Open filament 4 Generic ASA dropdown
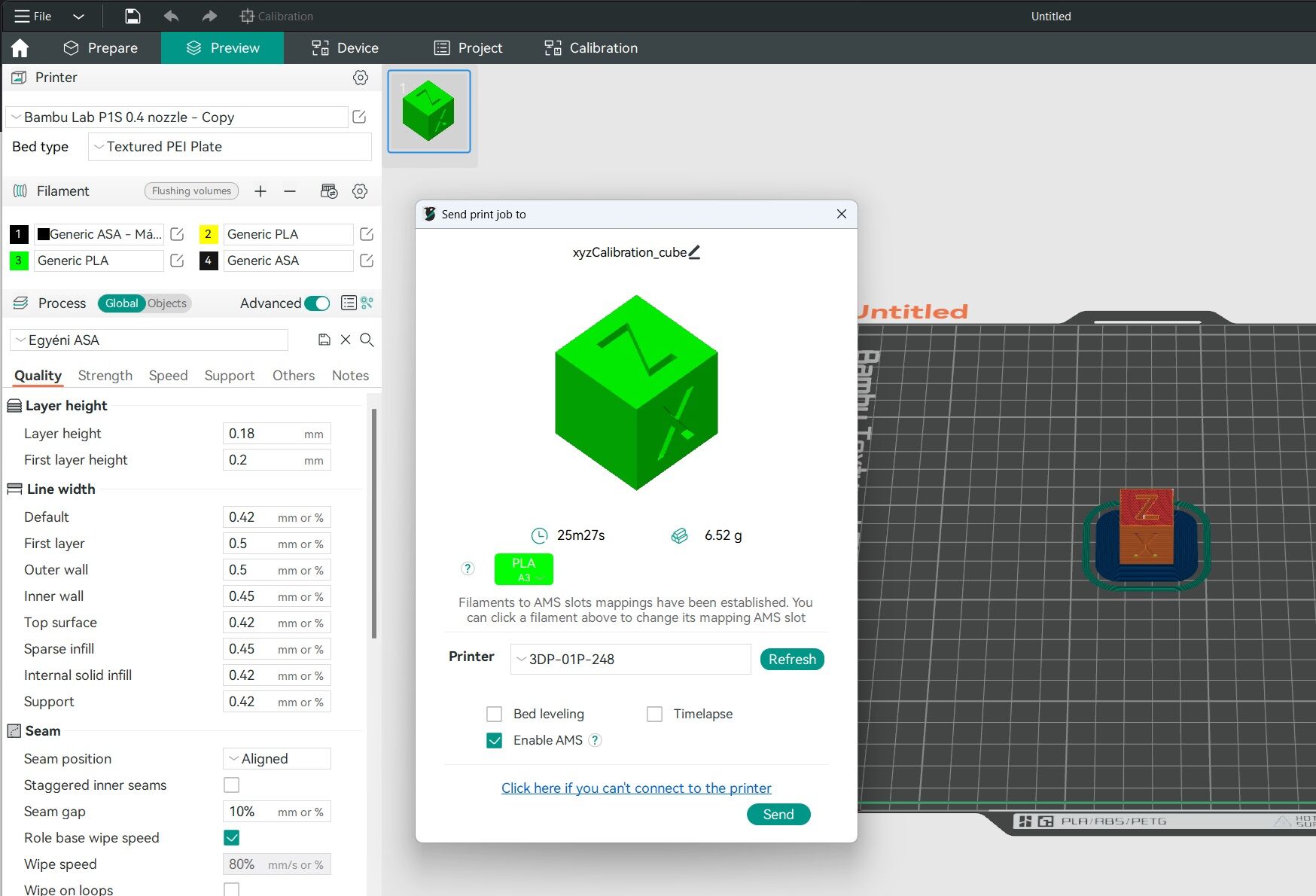Viewport: 1316px width, 896px height. [288, 261]
